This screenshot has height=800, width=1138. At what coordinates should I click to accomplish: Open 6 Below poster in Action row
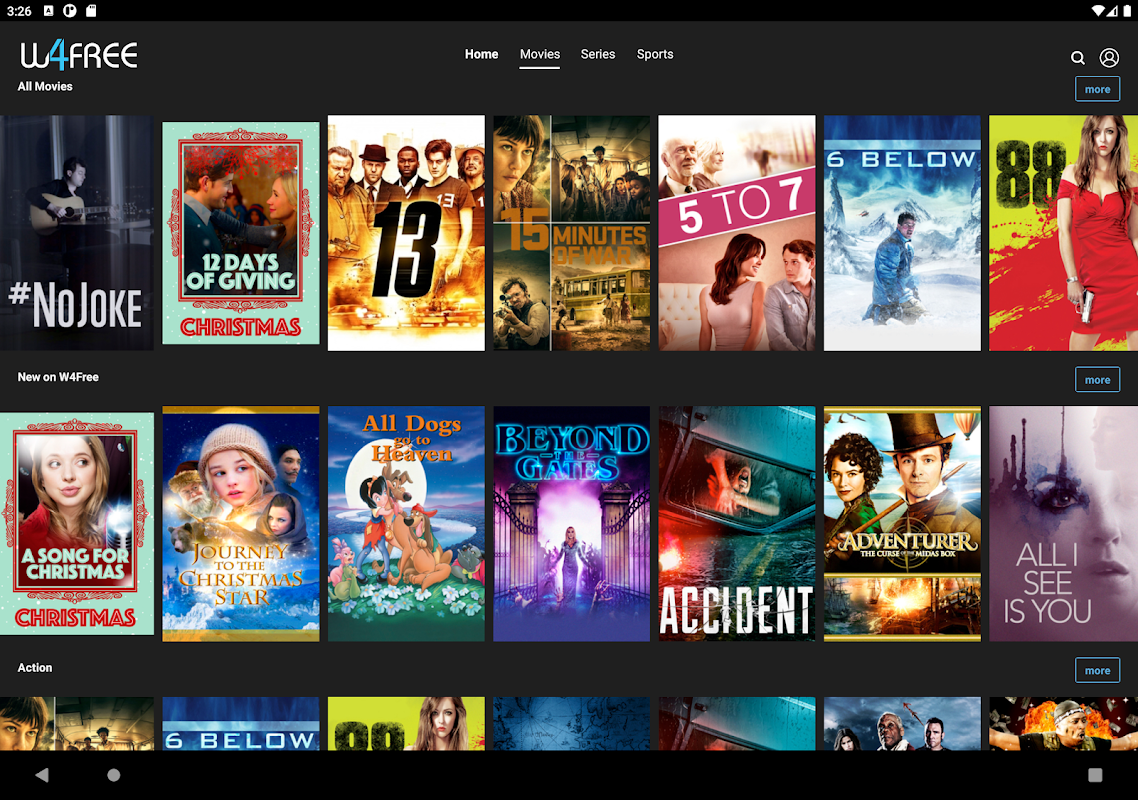241,724
